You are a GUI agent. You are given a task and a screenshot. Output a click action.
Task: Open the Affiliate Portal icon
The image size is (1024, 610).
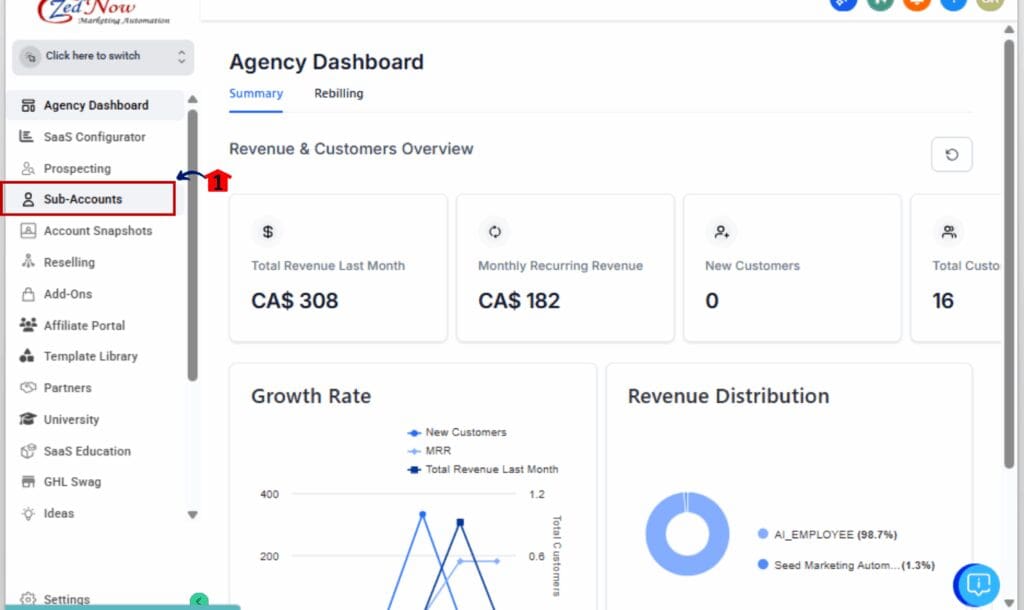pyautogui.click(x=28, y=326)
